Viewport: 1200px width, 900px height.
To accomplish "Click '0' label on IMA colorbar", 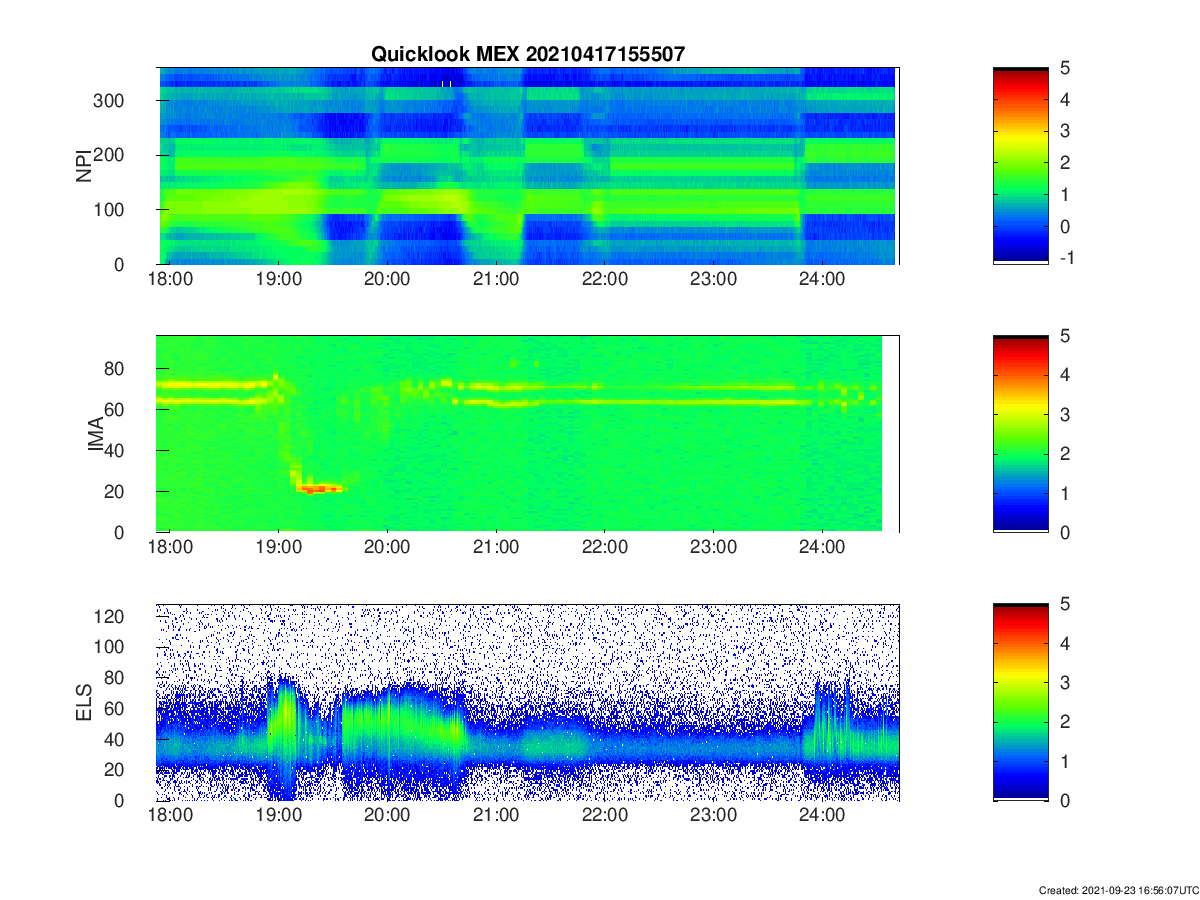I will point(1066,532).
